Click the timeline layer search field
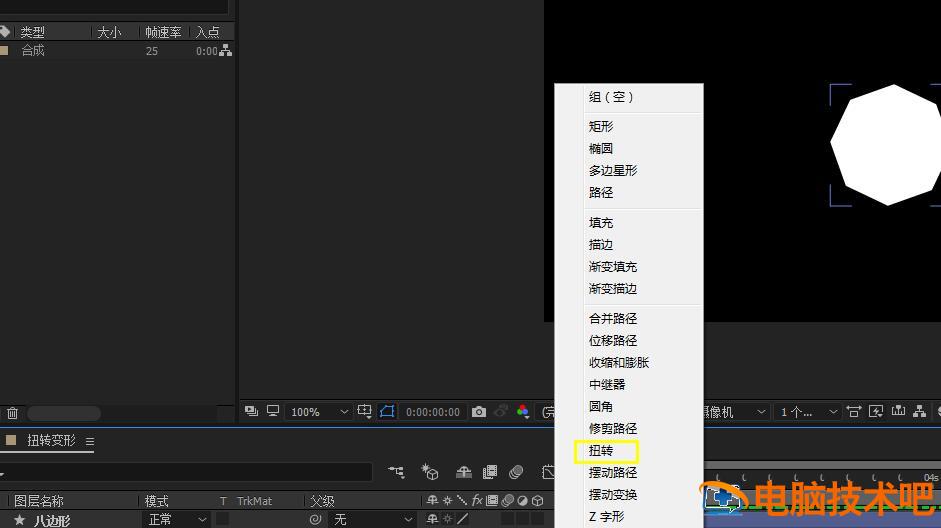This screenshot has width=941, height=528. (x=190, y=472)
